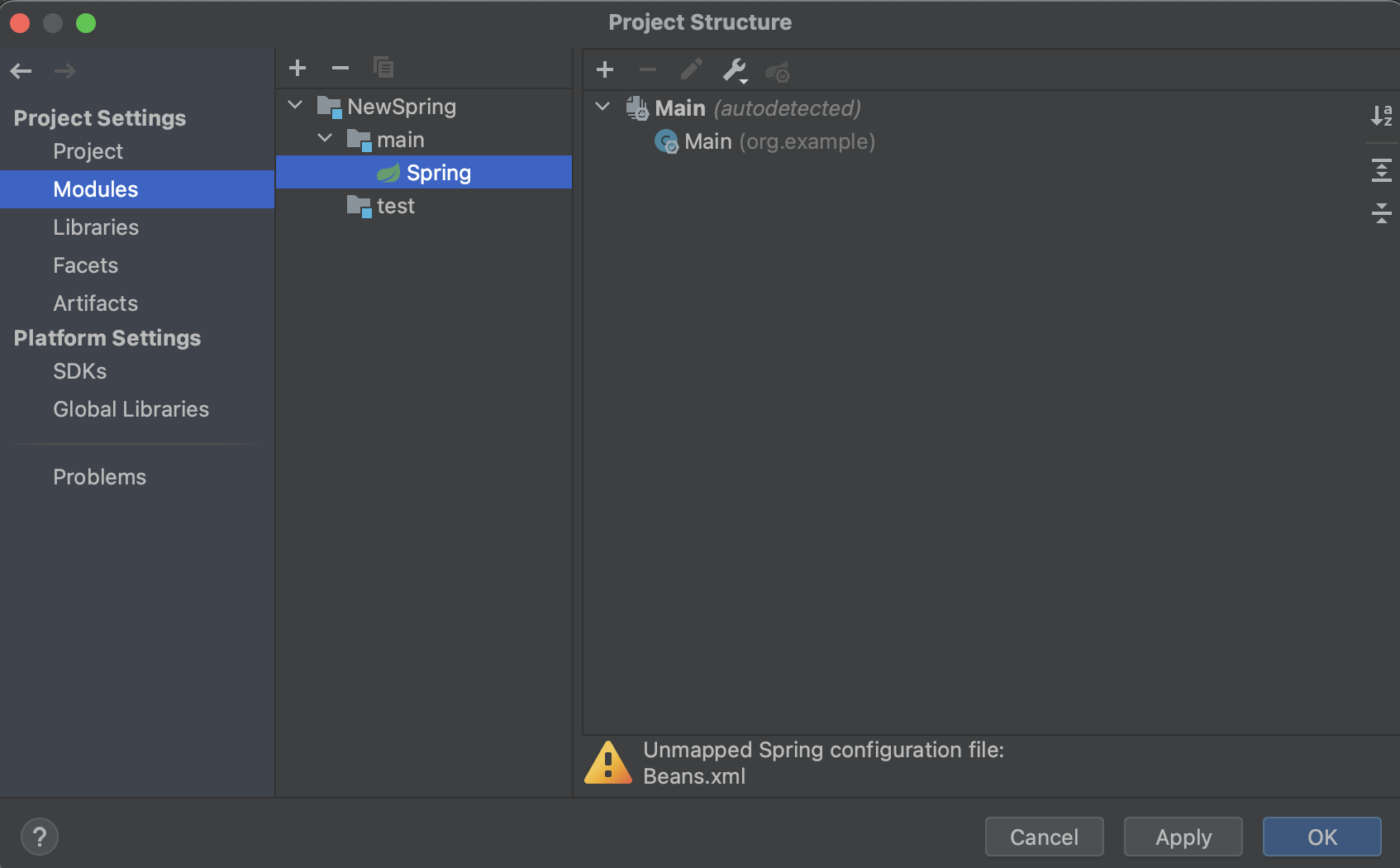Confirm the dialog with OK
1400x868 pixels.
1321,837
